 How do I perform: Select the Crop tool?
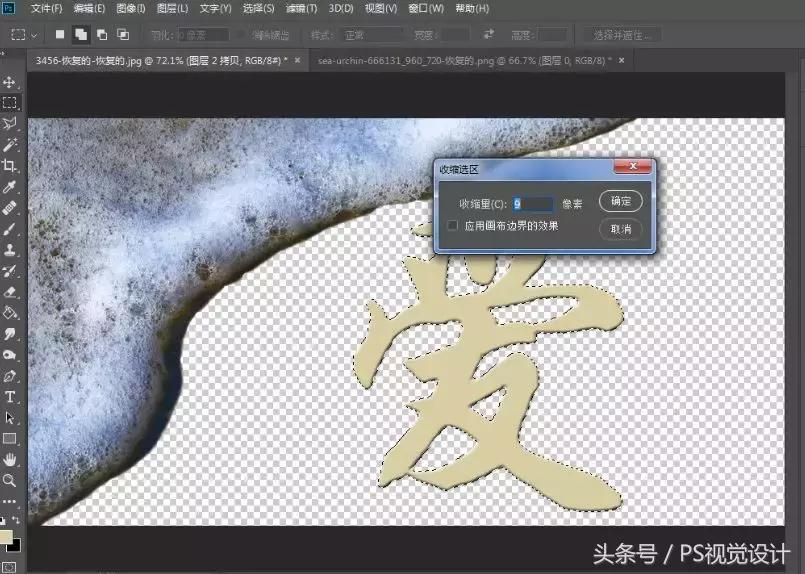pos(9,165)
